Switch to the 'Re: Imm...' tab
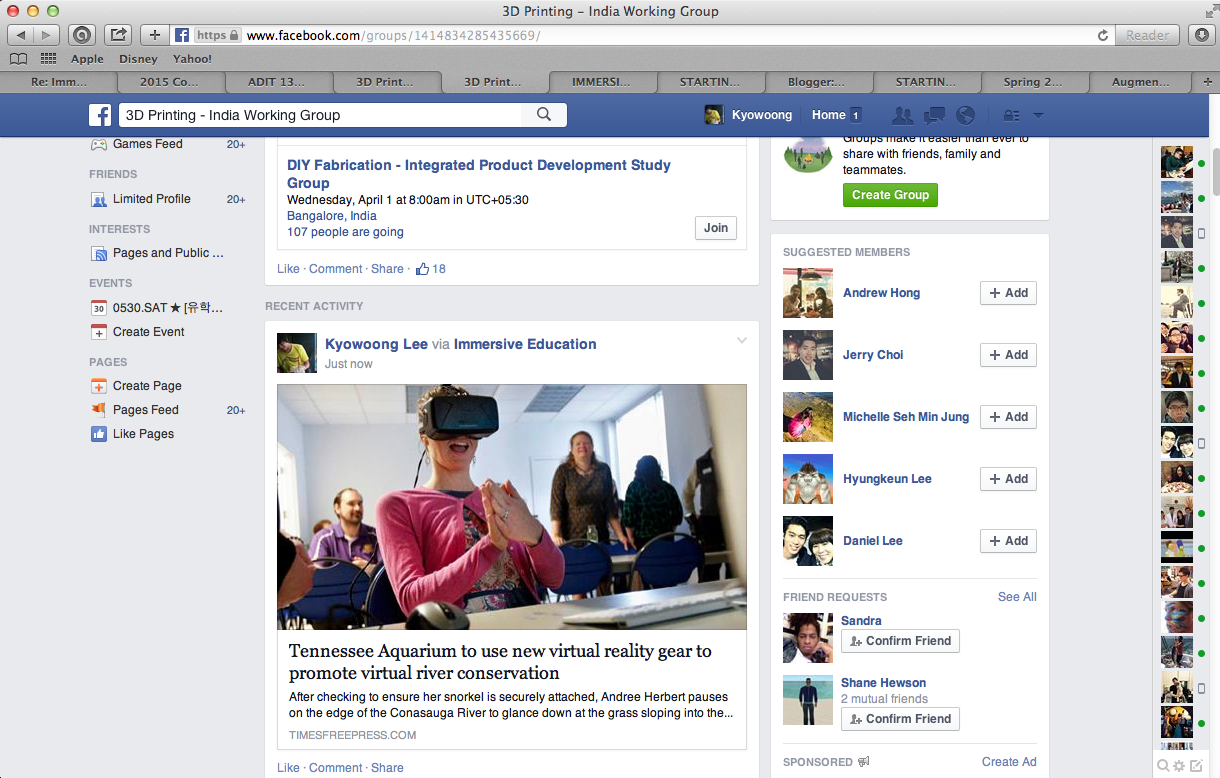This screenshot has height=778, width=1220. coord(59,82)
